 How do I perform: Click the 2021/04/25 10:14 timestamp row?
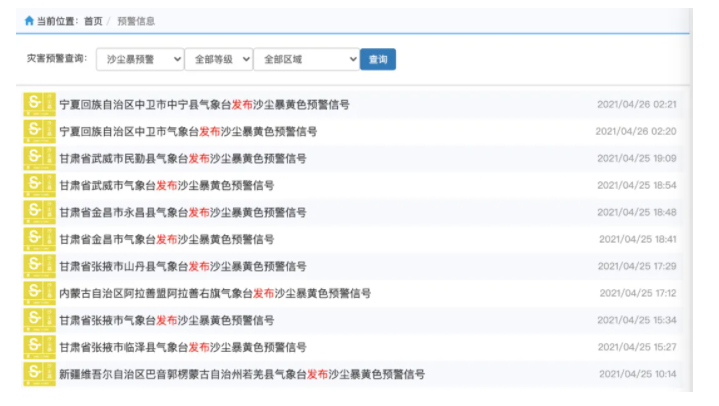637,374
